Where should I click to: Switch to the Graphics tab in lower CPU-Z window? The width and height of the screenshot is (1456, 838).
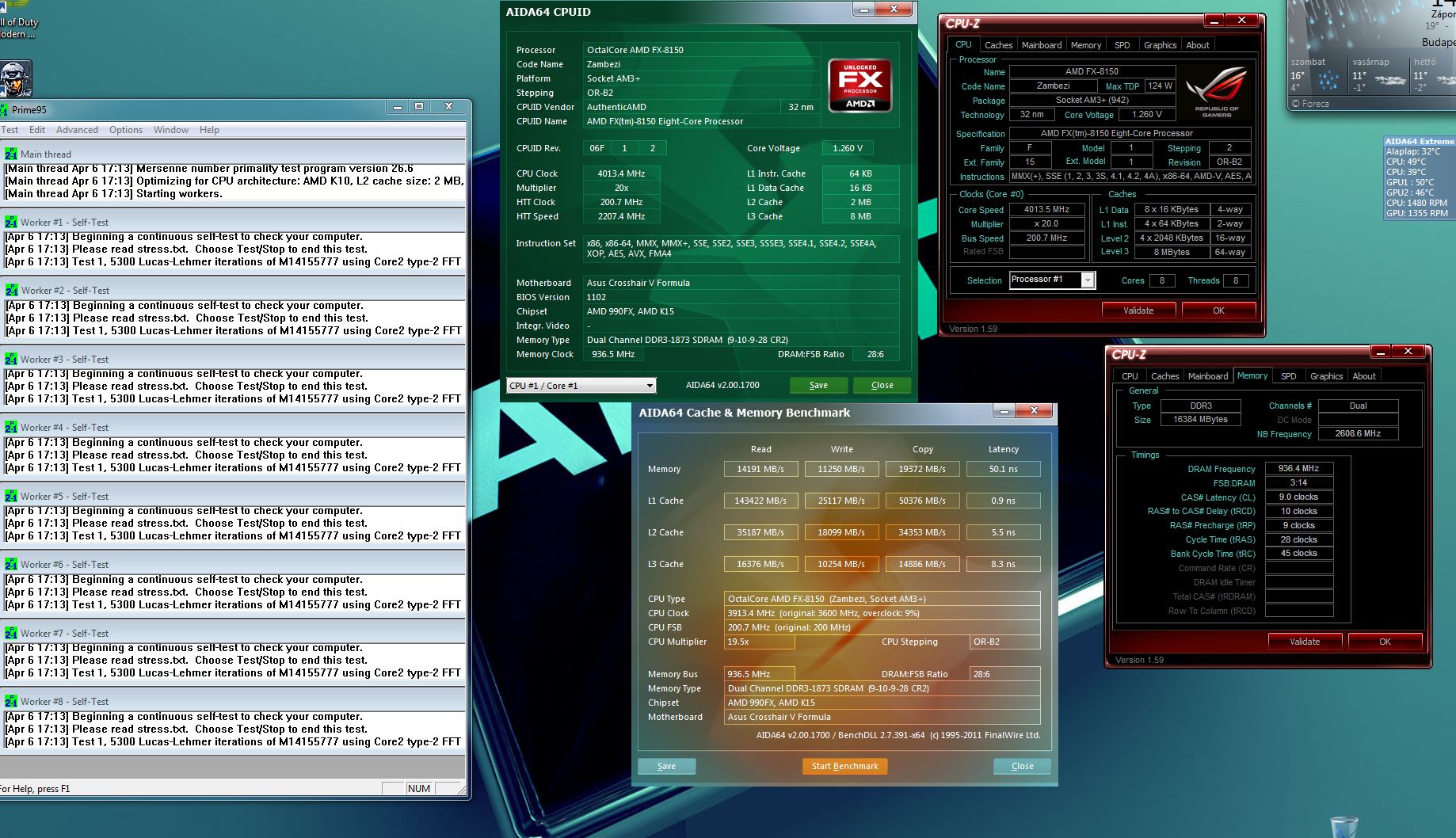pyautogui.click(x=1326, y=376)
